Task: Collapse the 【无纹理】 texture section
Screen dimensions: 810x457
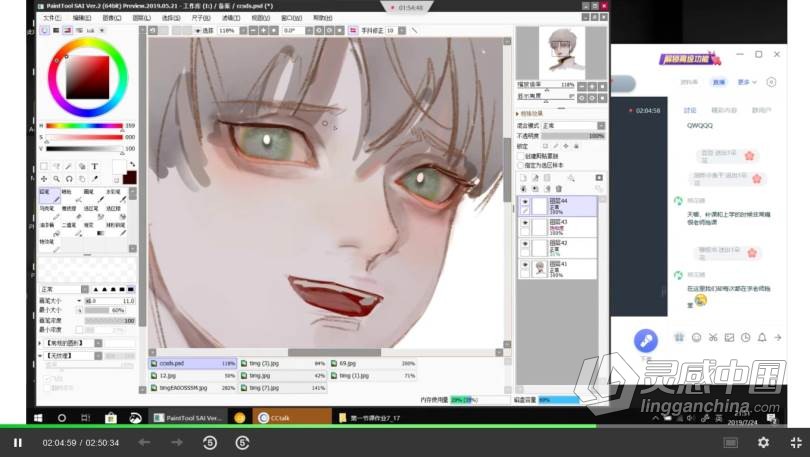Action: tap(41, 356)
